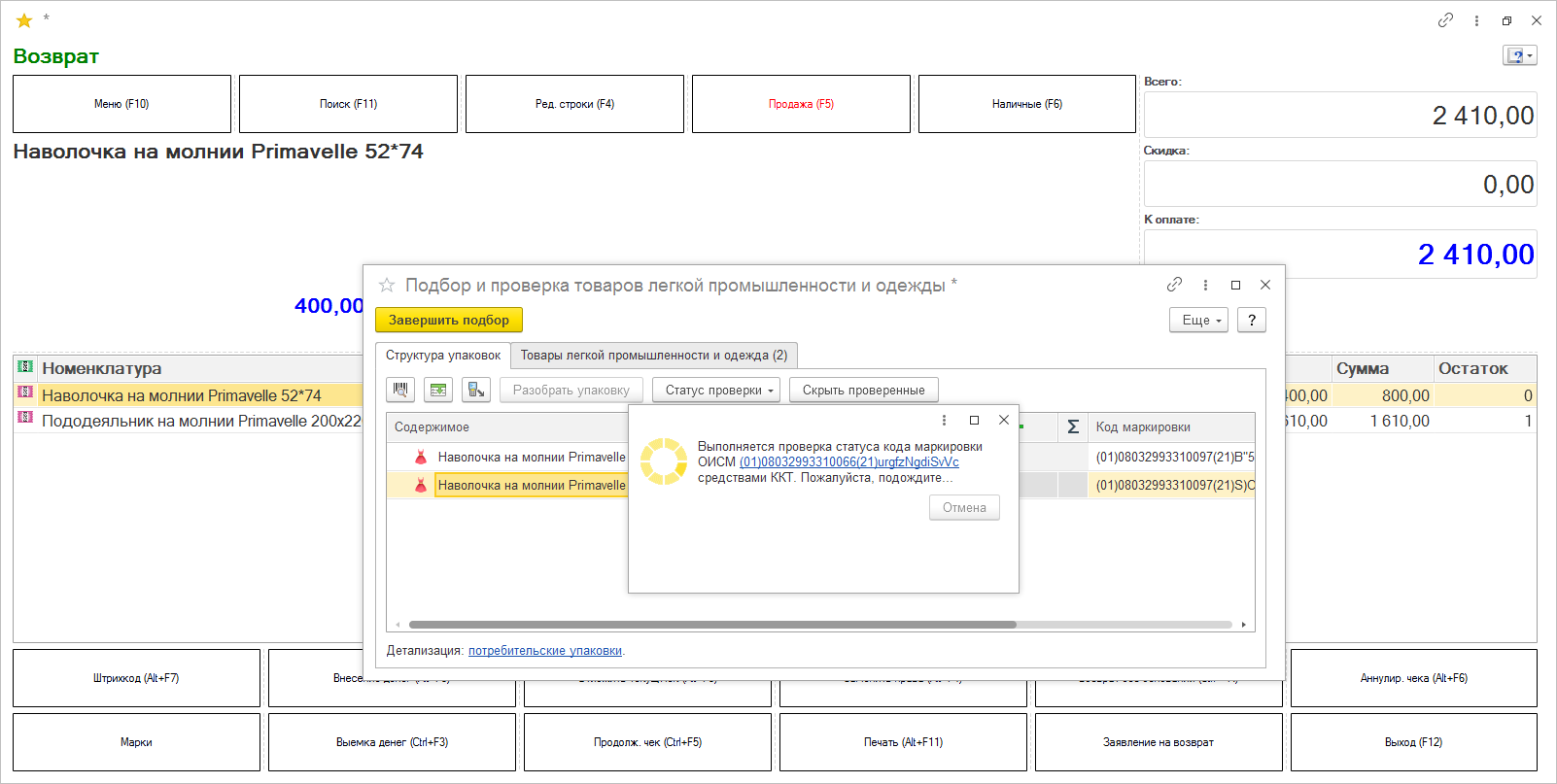Click the star icon in the Подбор dialog title
Image resolution: width=1557 pixels, height=784 pixels.
click(387, 285)
